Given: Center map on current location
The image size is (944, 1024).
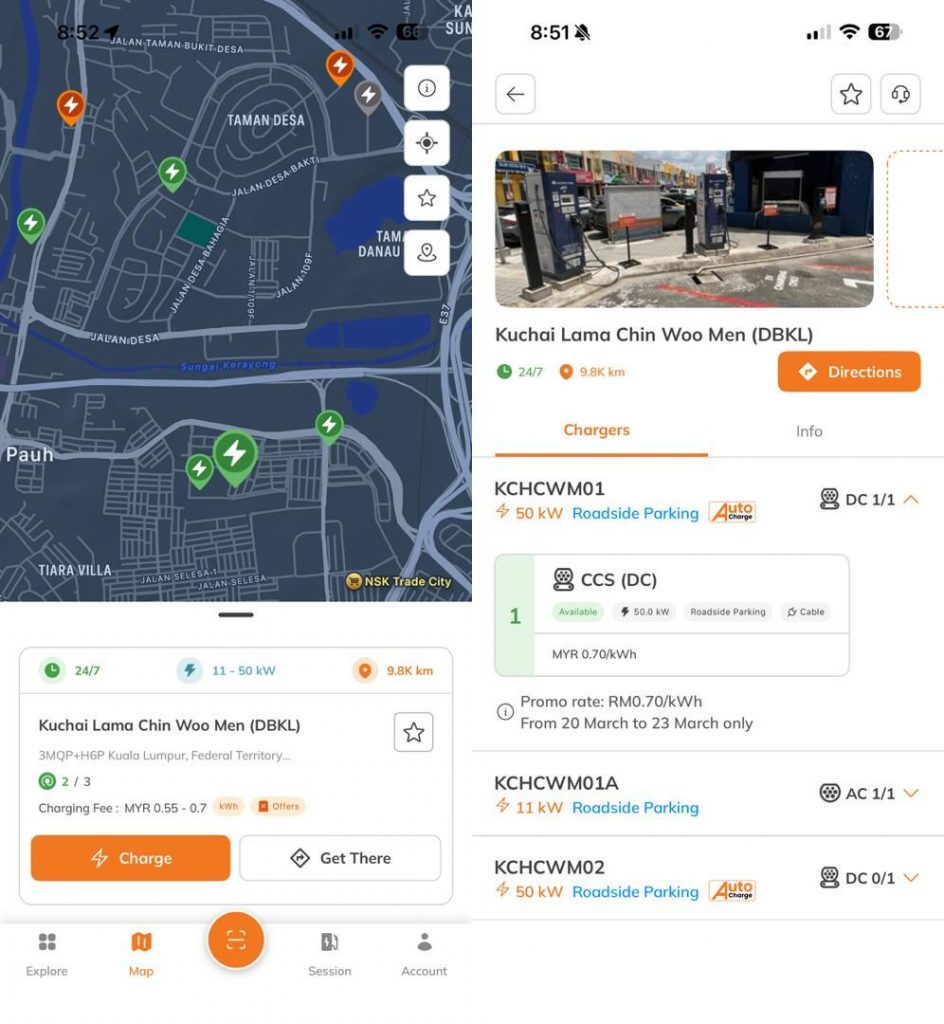Looking at the screenshot, I should [426, 143].
